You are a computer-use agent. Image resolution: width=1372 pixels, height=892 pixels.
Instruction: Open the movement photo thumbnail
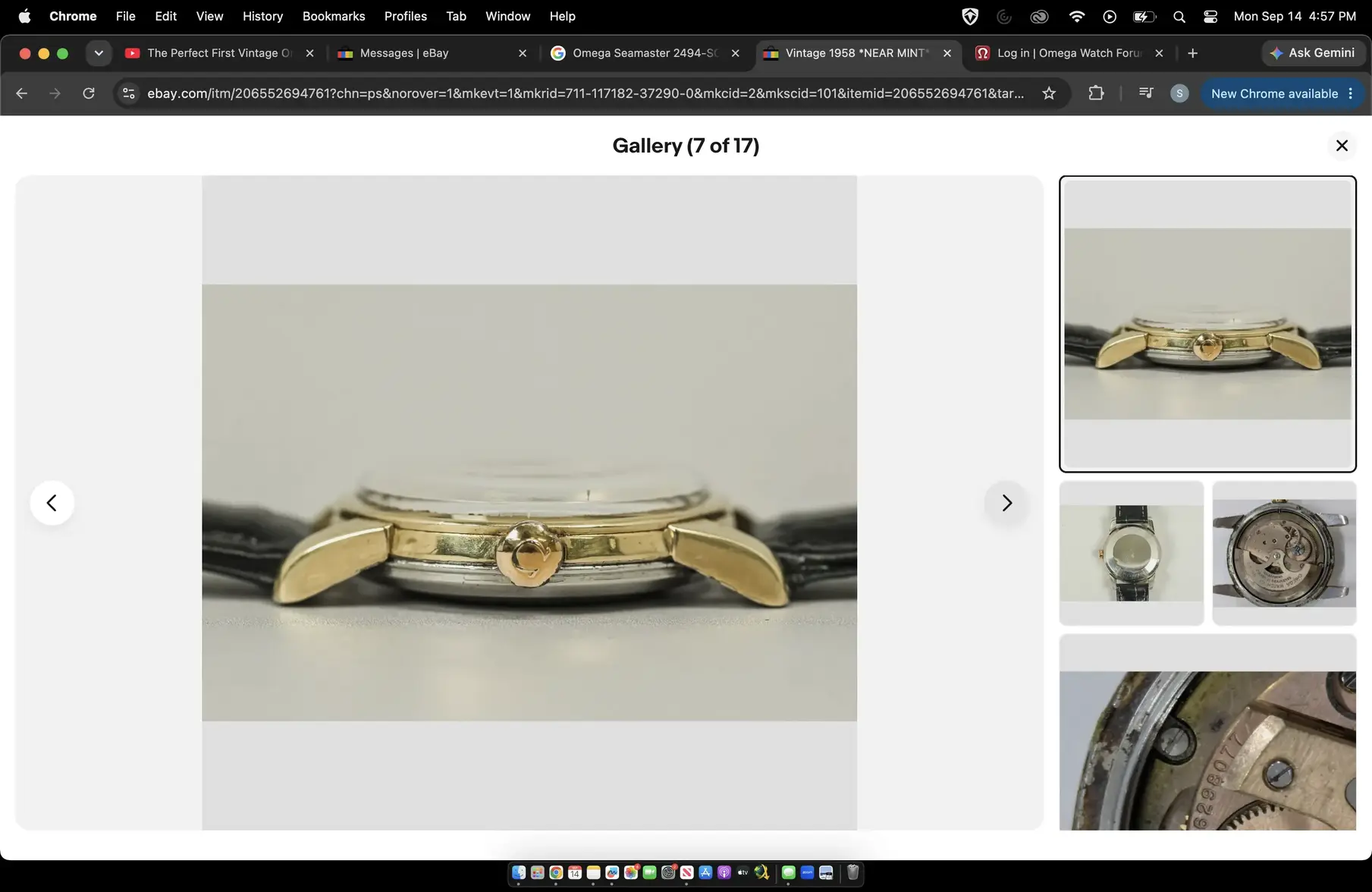tap(1284, 553)
